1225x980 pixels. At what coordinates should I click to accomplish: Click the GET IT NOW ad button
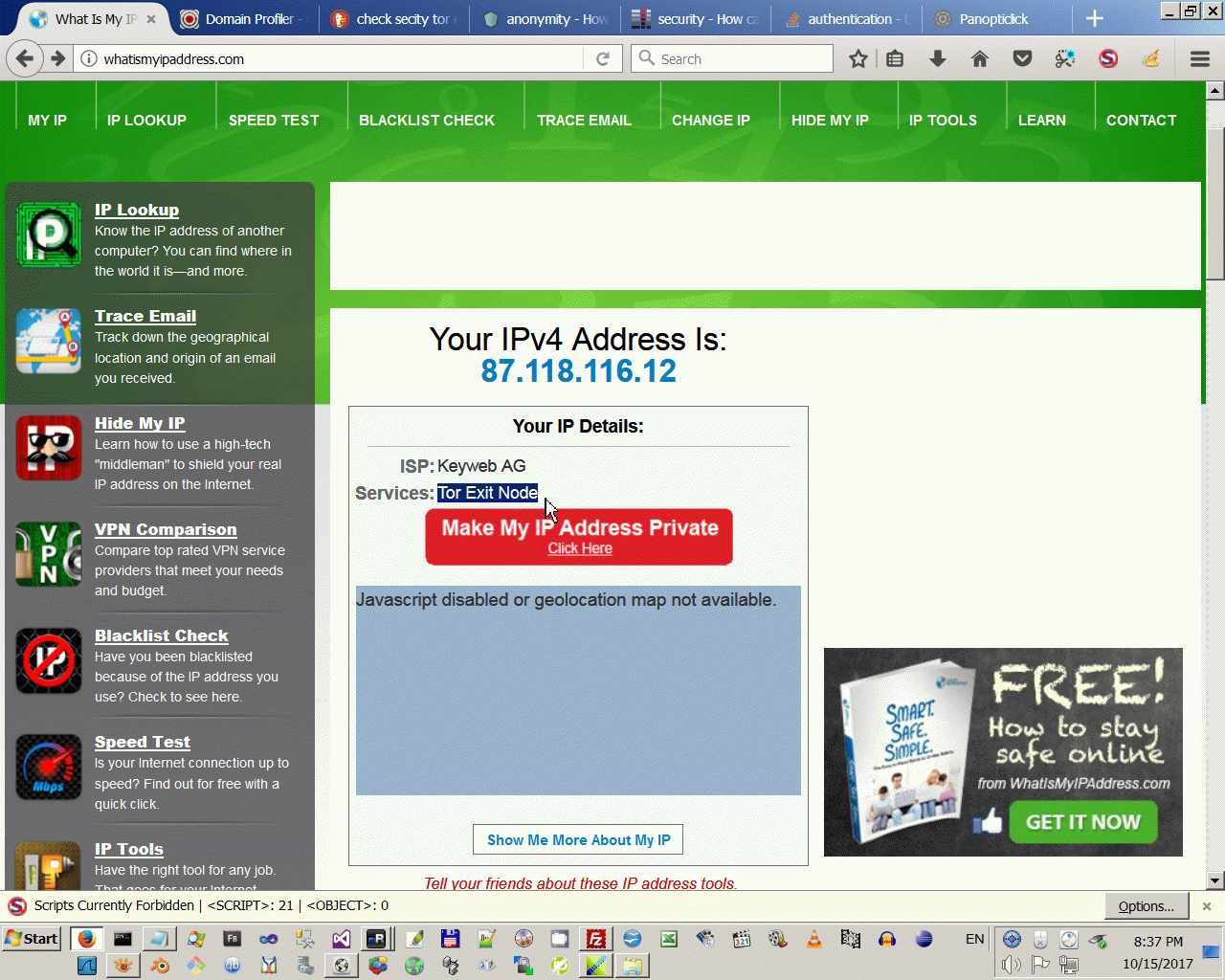pyautogui.click(x=1082, y=822)
